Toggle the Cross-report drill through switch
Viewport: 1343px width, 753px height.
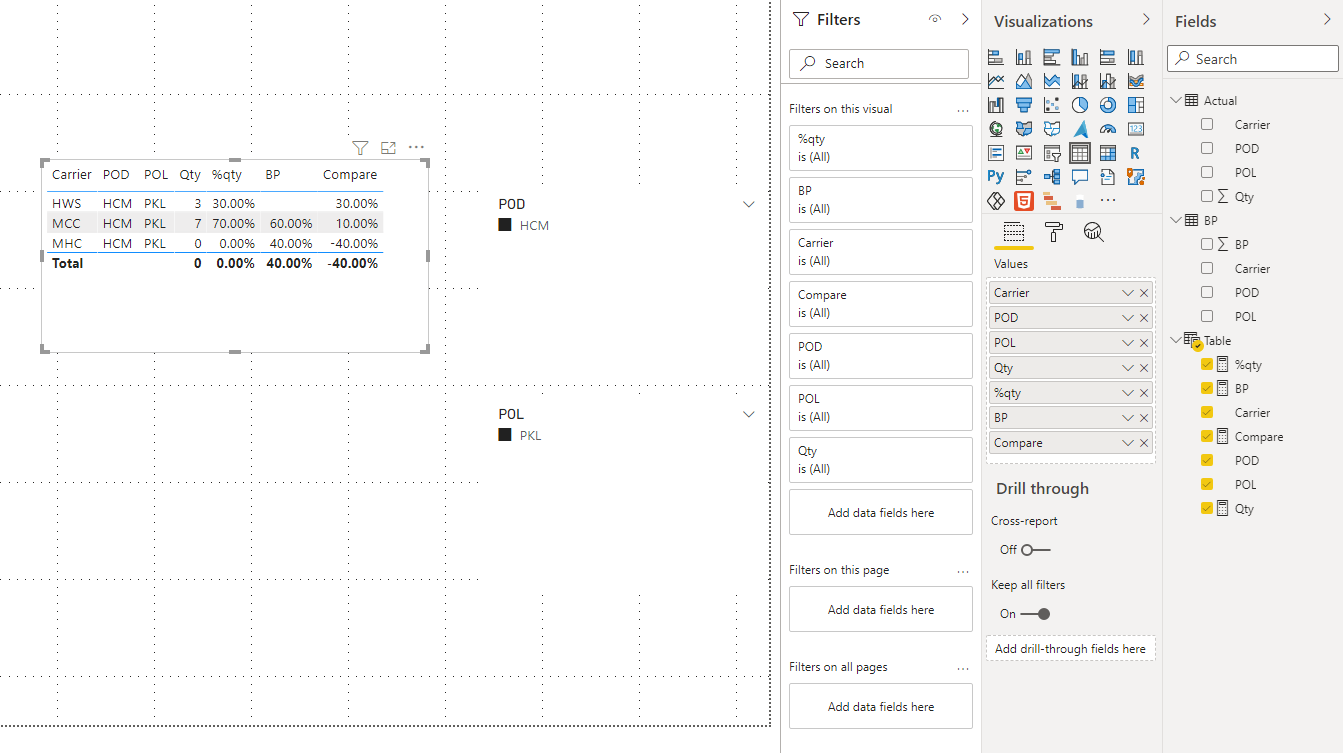(x=1035, y=550)
